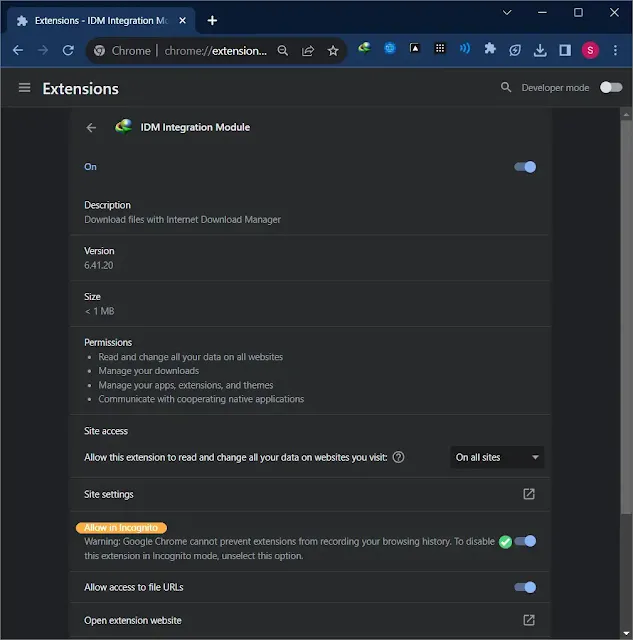The width and height of the screenshot is (633, 640).
Task: Toggle Allow access to file URLs switch
Action: pyautogui.click(x=525, y=587)
